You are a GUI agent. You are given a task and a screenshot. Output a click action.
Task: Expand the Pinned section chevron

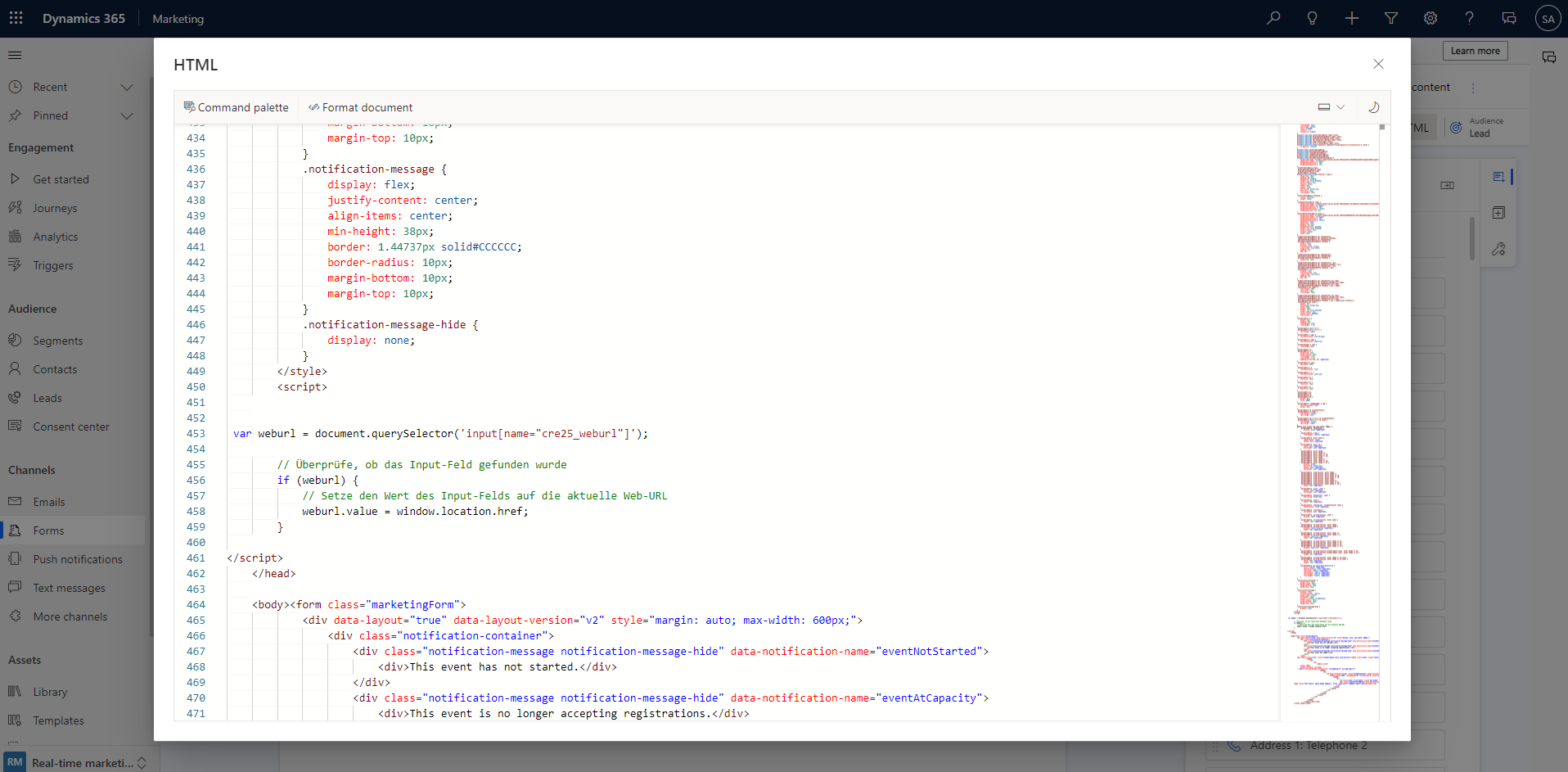click(x=127, y=115)
